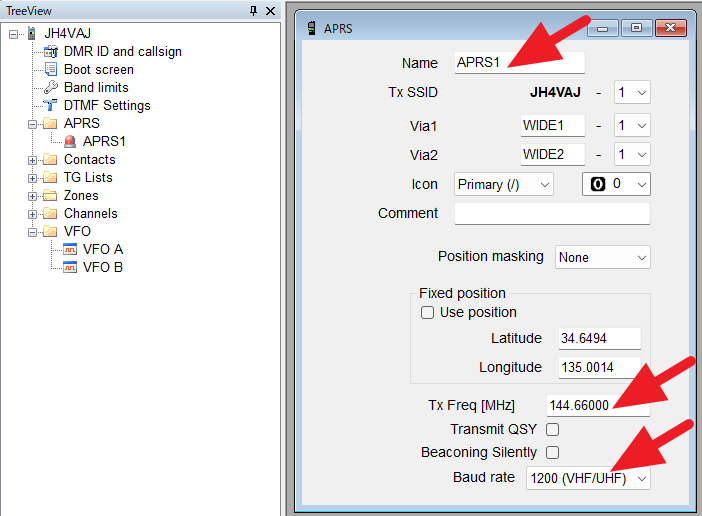
Task: Click the DTMF Settings icon
Action: point(51,105)
